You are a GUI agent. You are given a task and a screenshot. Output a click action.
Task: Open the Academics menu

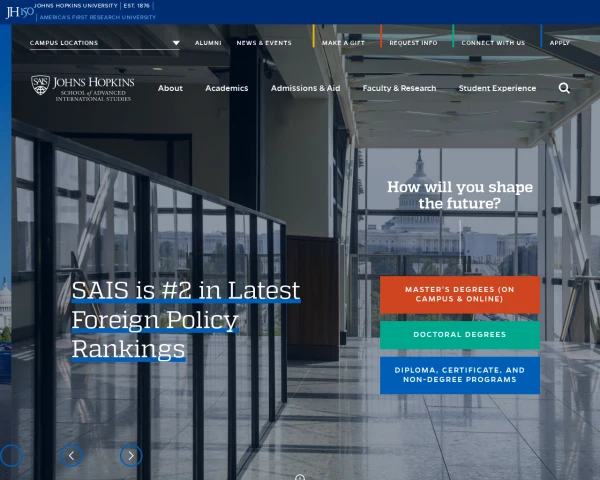[x=227, y=88]
